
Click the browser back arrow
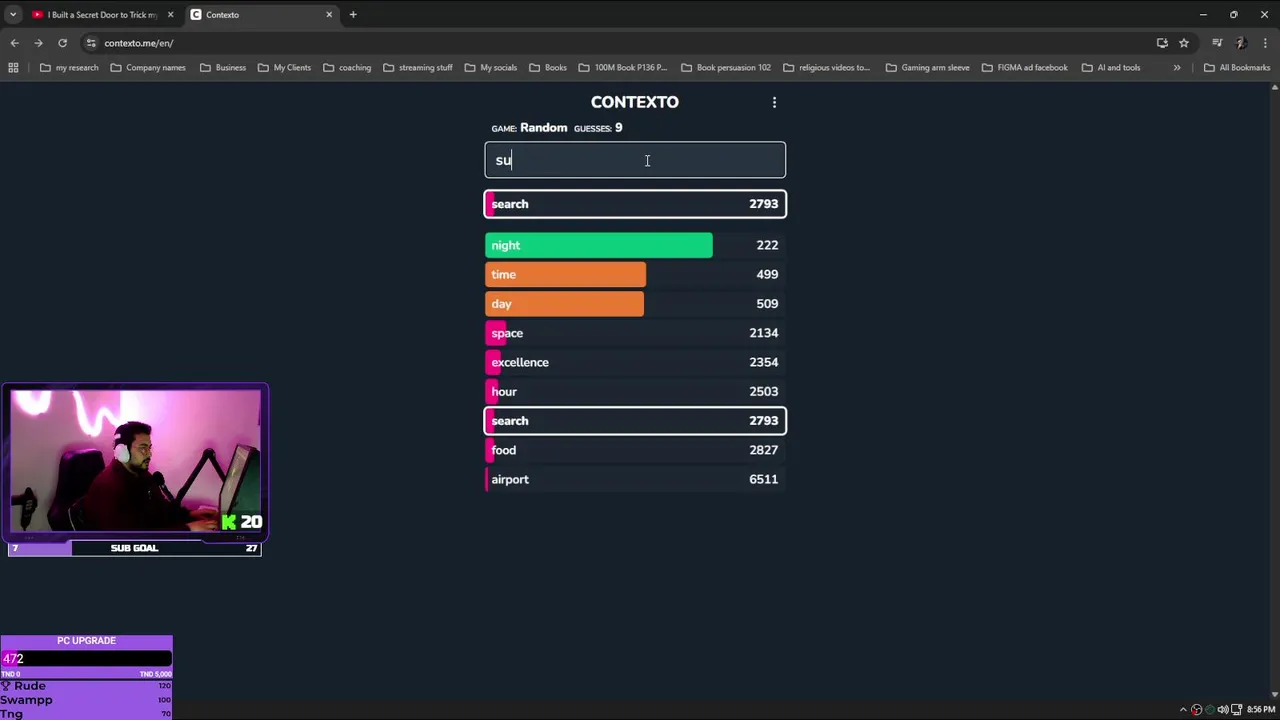[x=14, y=43]
